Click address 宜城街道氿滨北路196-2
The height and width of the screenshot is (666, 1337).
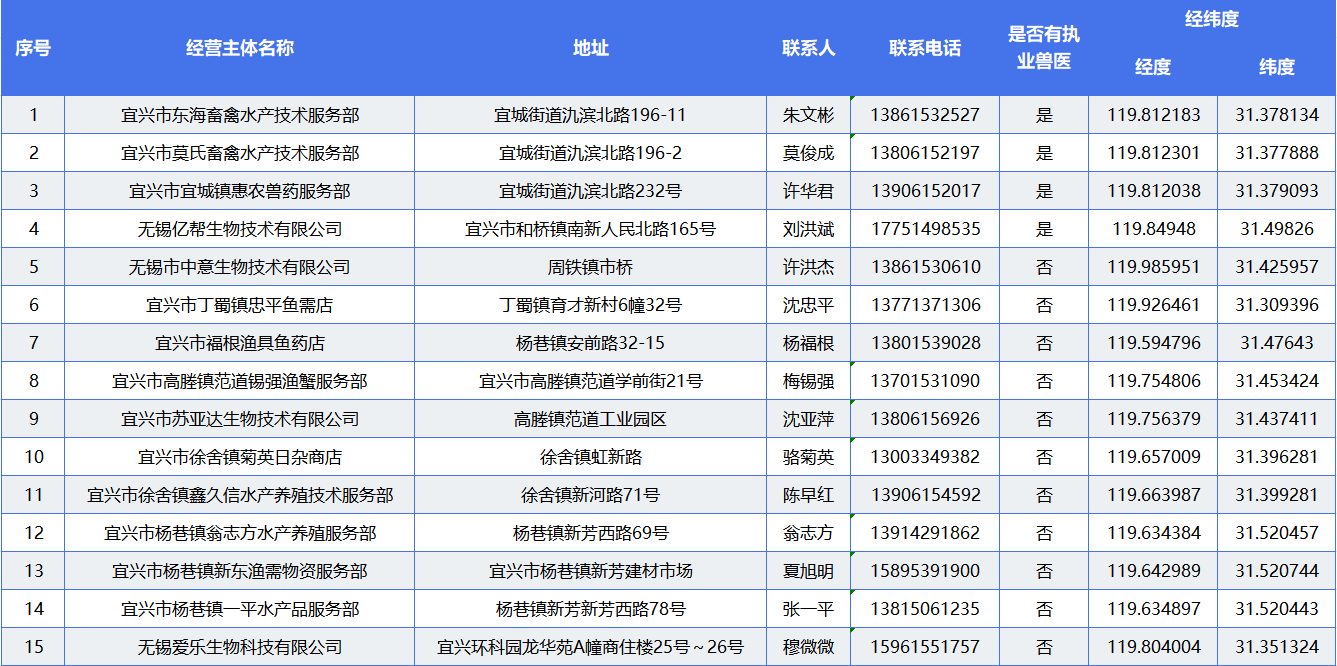tap(591, 153)
